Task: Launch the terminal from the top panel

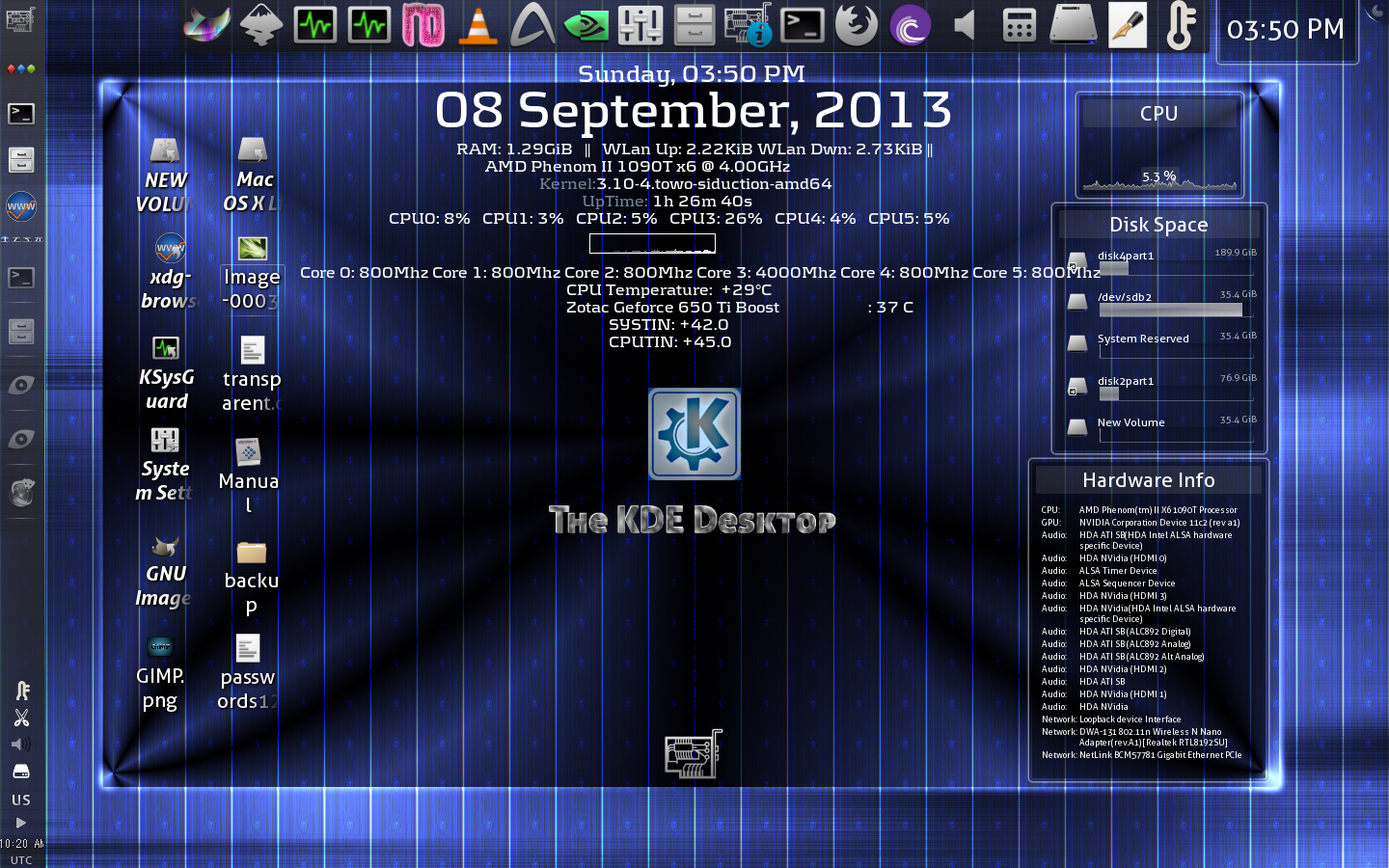Action: click(803, 25)
